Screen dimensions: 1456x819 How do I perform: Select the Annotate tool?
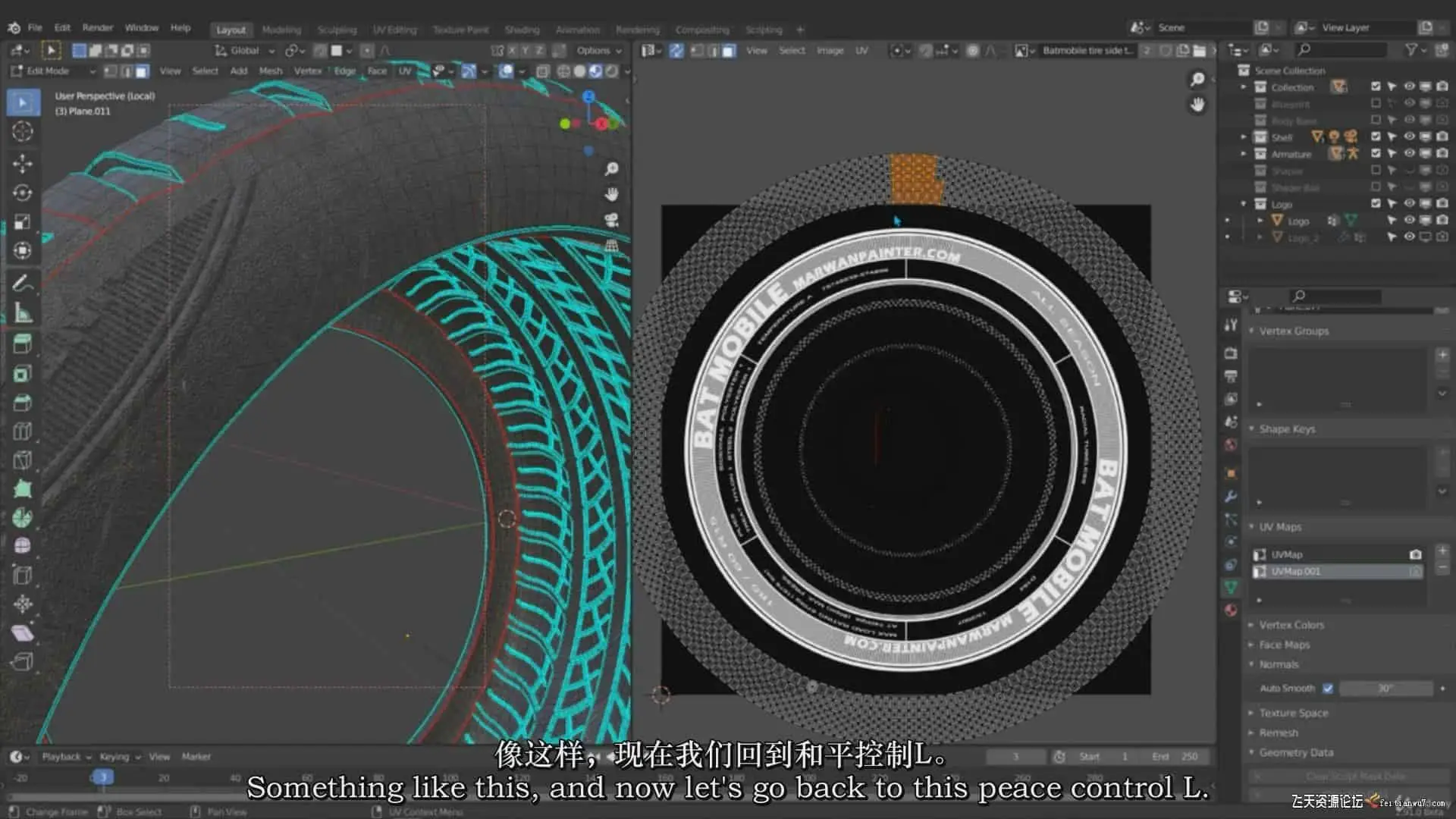pos(23,283)
